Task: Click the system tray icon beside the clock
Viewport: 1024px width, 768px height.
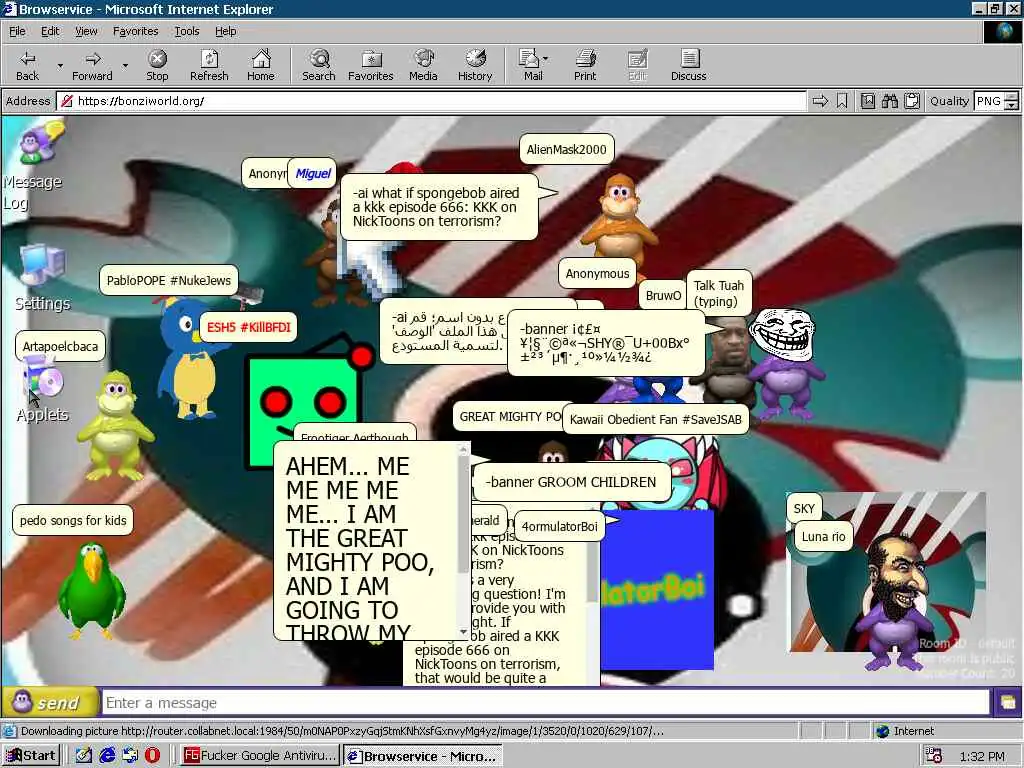Action: click(x=933, y=756)
